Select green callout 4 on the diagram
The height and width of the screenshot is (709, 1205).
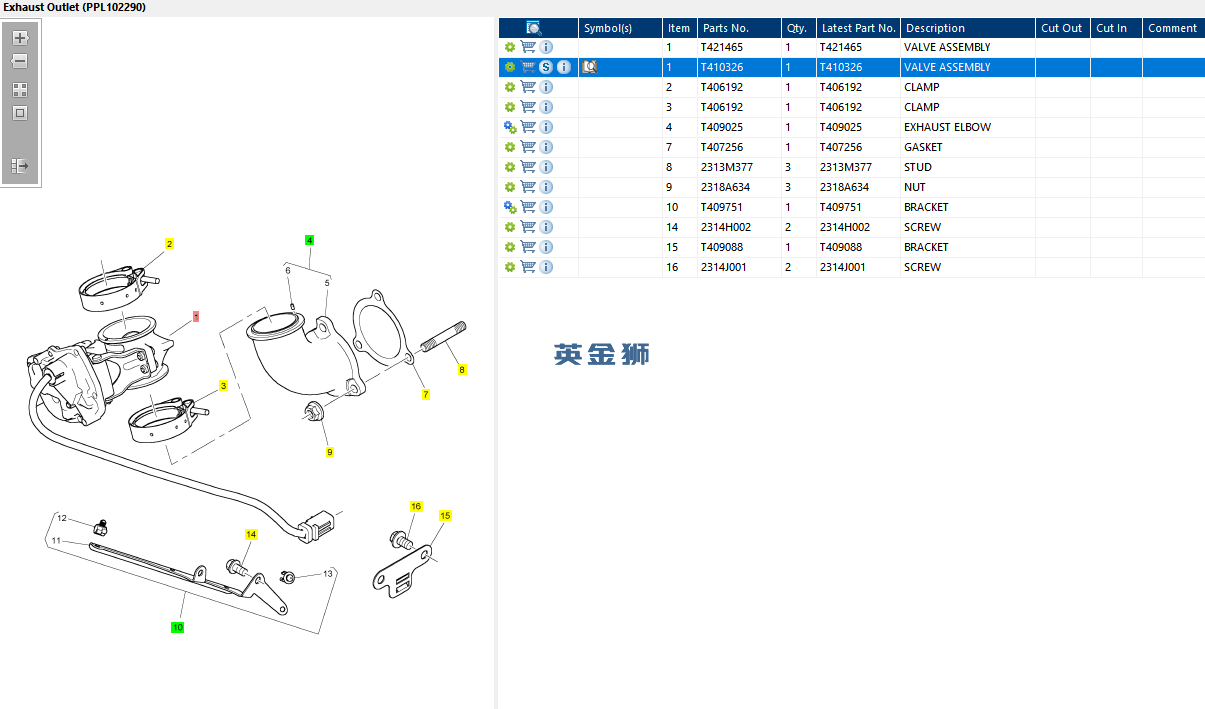pyautogui.click(x=310, y=240)
